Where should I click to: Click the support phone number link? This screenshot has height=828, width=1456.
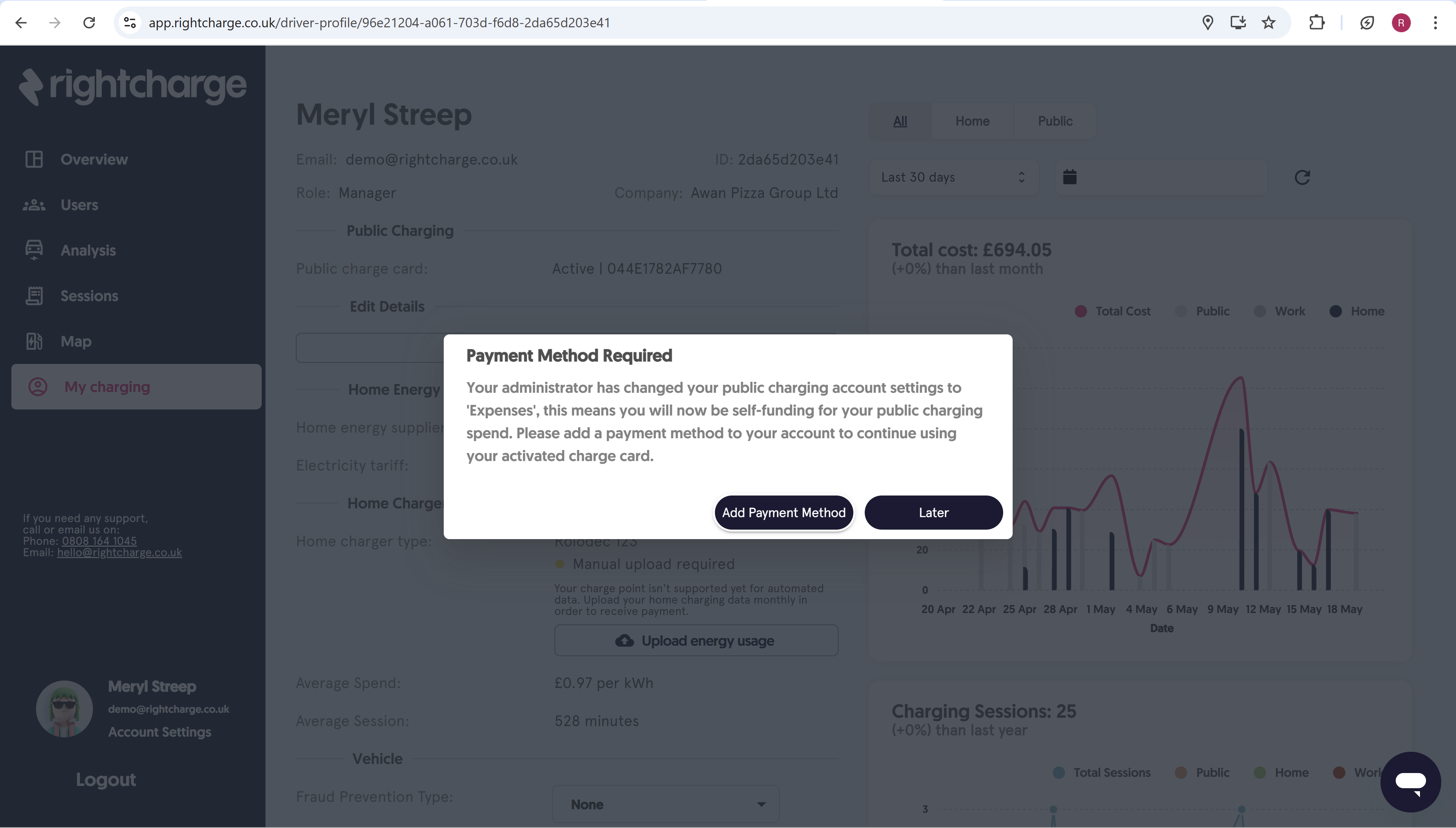(99, 541)
